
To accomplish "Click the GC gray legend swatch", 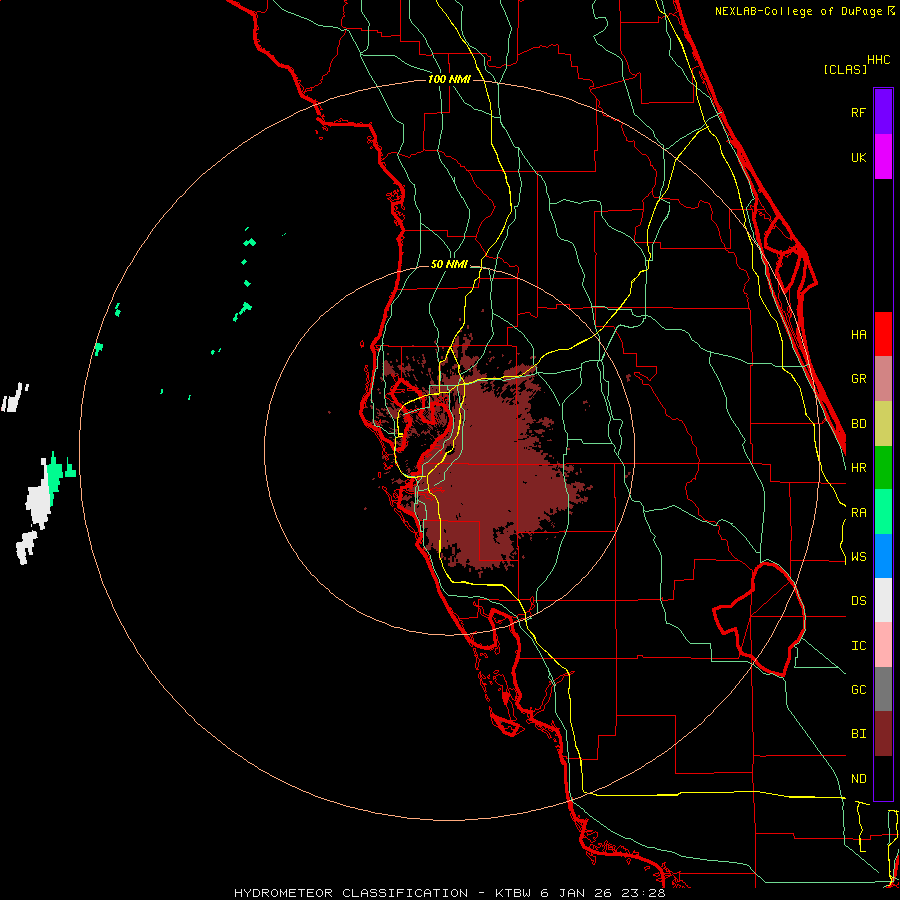I will pyautogui.click(x=883, y=689).
